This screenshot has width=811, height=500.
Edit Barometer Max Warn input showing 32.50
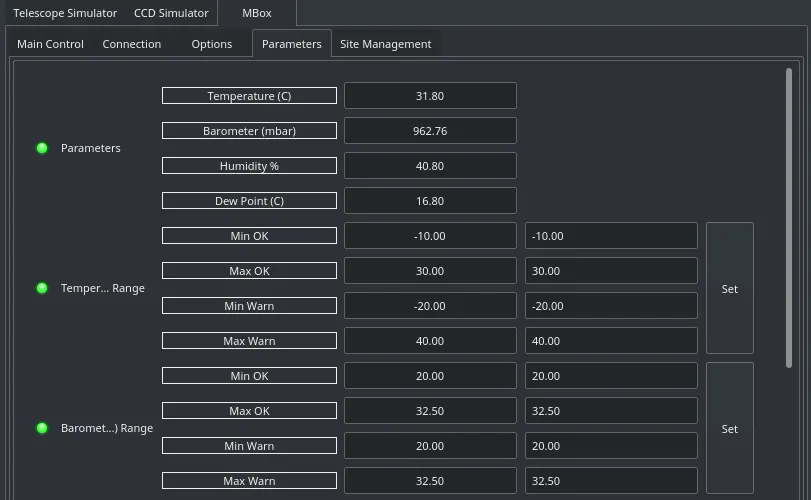click(611, 481)
